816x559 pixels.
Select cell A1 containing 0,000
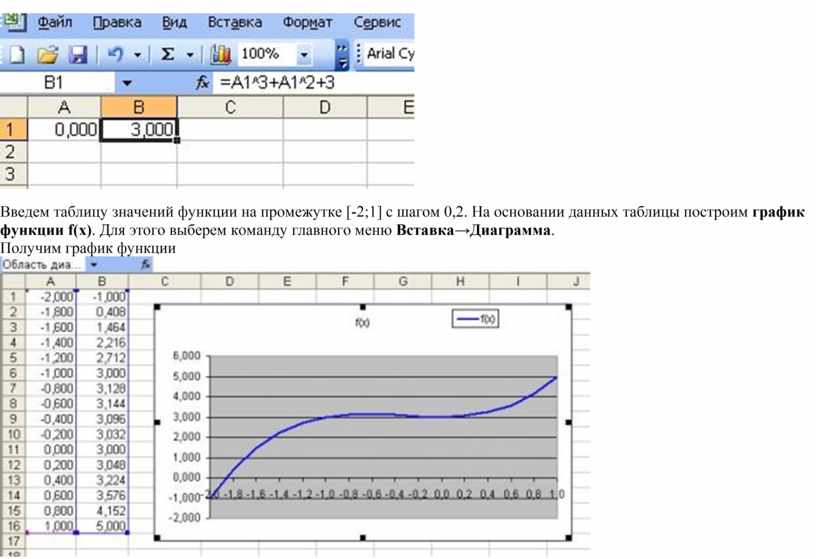(65, 130)
